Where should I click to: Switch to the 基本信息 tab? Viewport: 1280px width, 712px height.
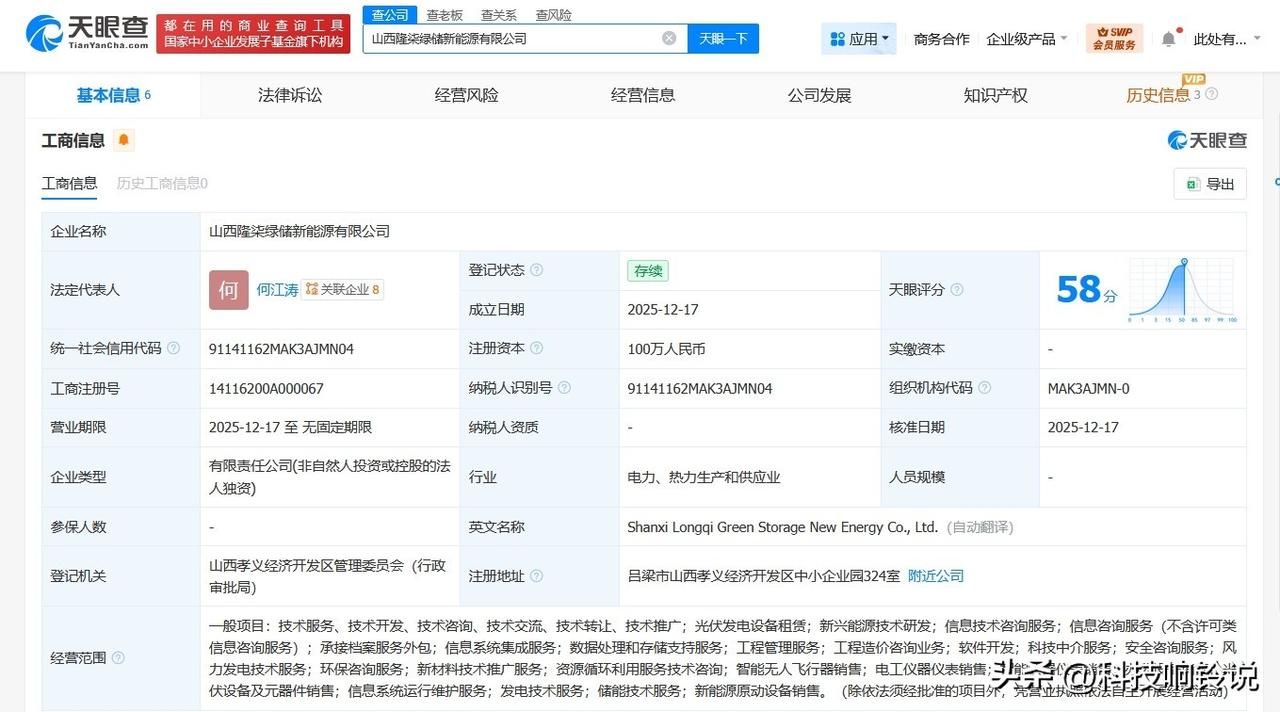113,95
